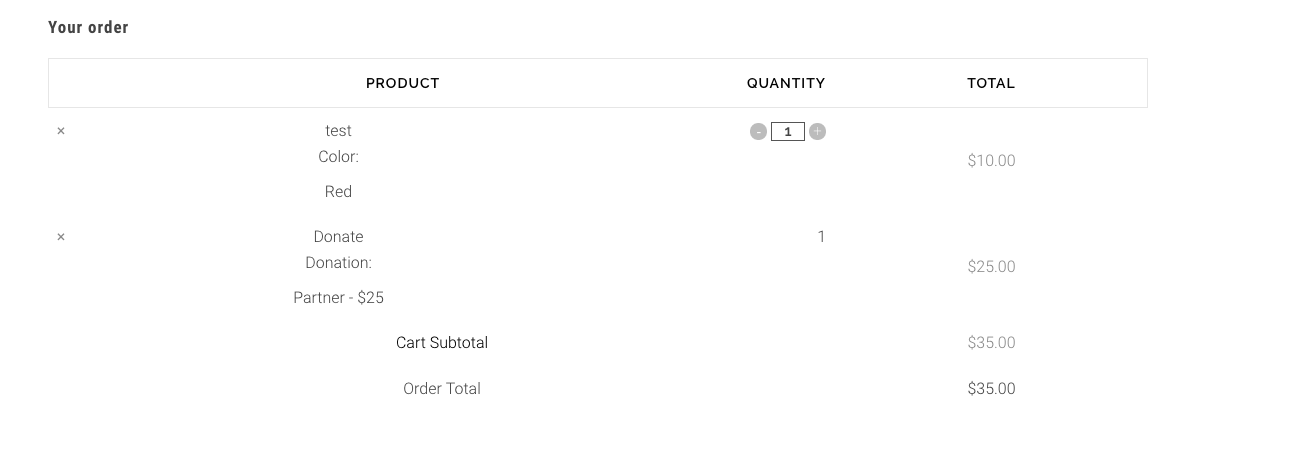The height and width of the screenshot is (460, 1290).
Task: Click the Cart Subtotal label
Action: [442, 342]
